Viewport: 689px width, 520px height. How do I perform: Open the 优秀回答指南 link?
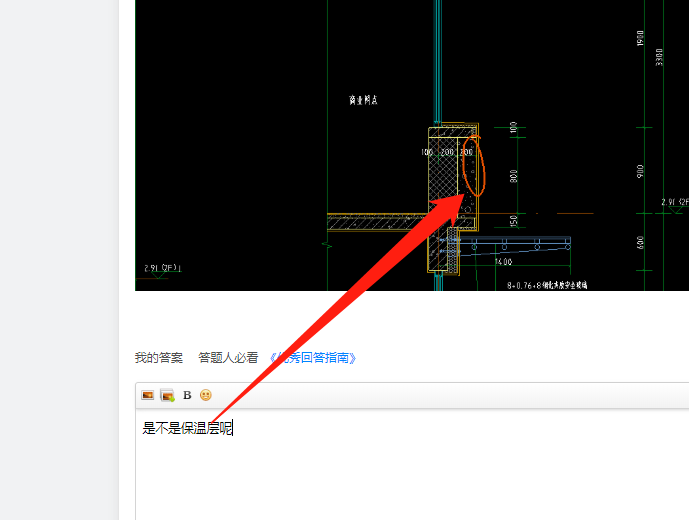(x=313, y=358)
